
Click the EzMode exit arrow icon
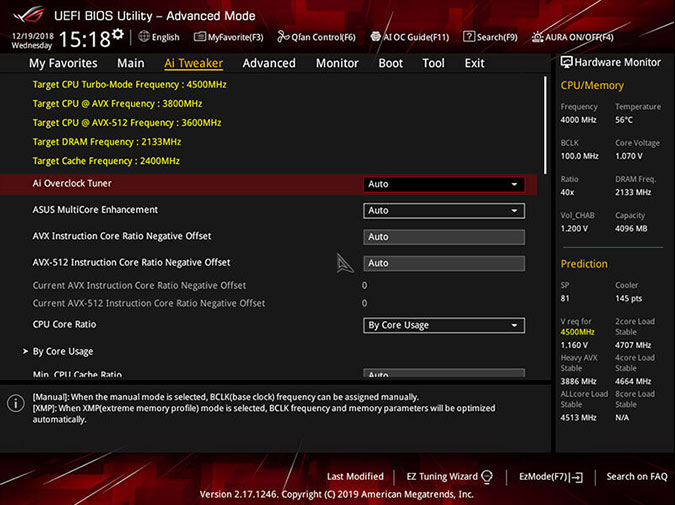pos(576,477)
